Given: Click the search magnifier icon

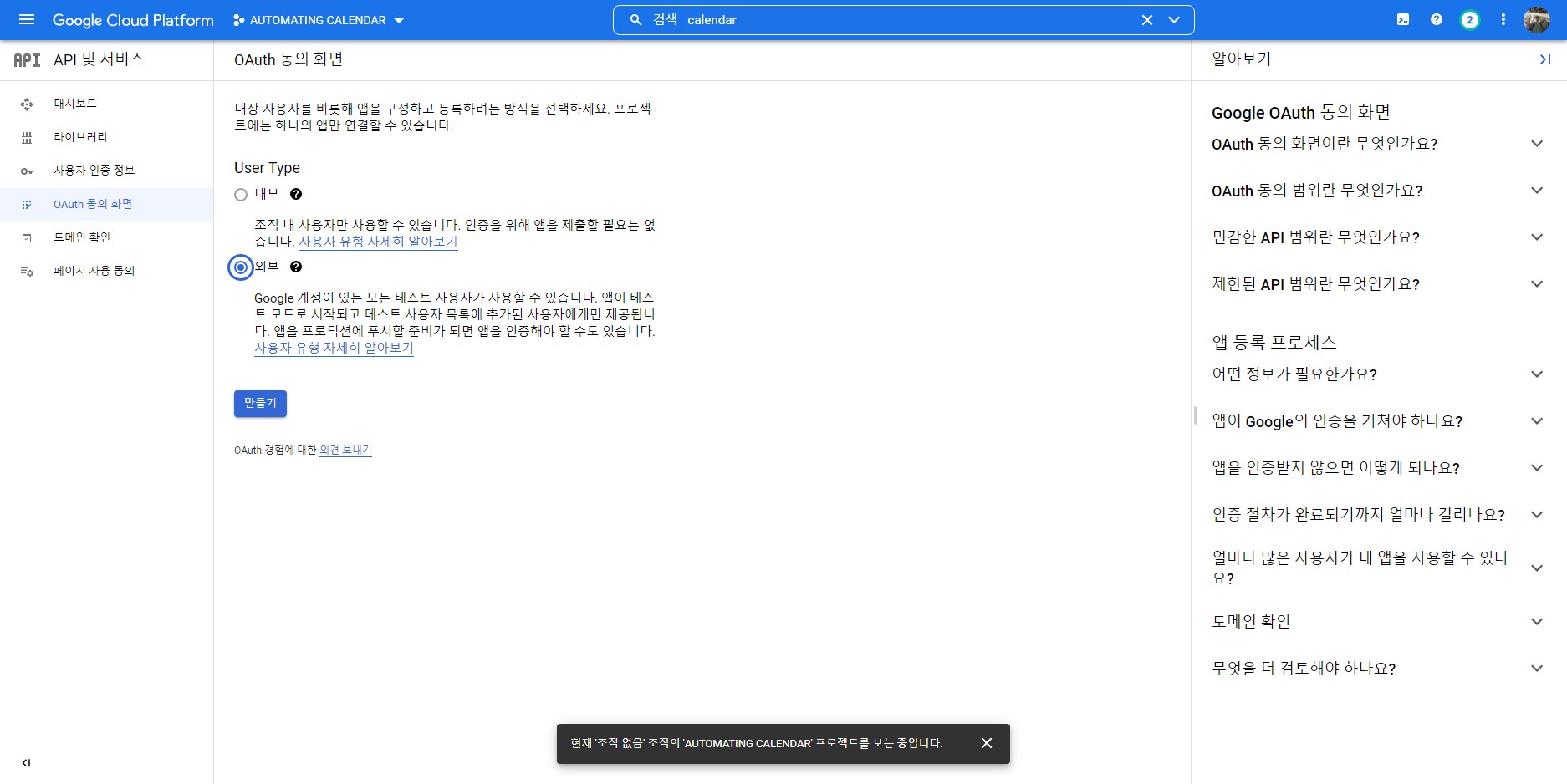Looking at the screenshot, I should 635,19.
